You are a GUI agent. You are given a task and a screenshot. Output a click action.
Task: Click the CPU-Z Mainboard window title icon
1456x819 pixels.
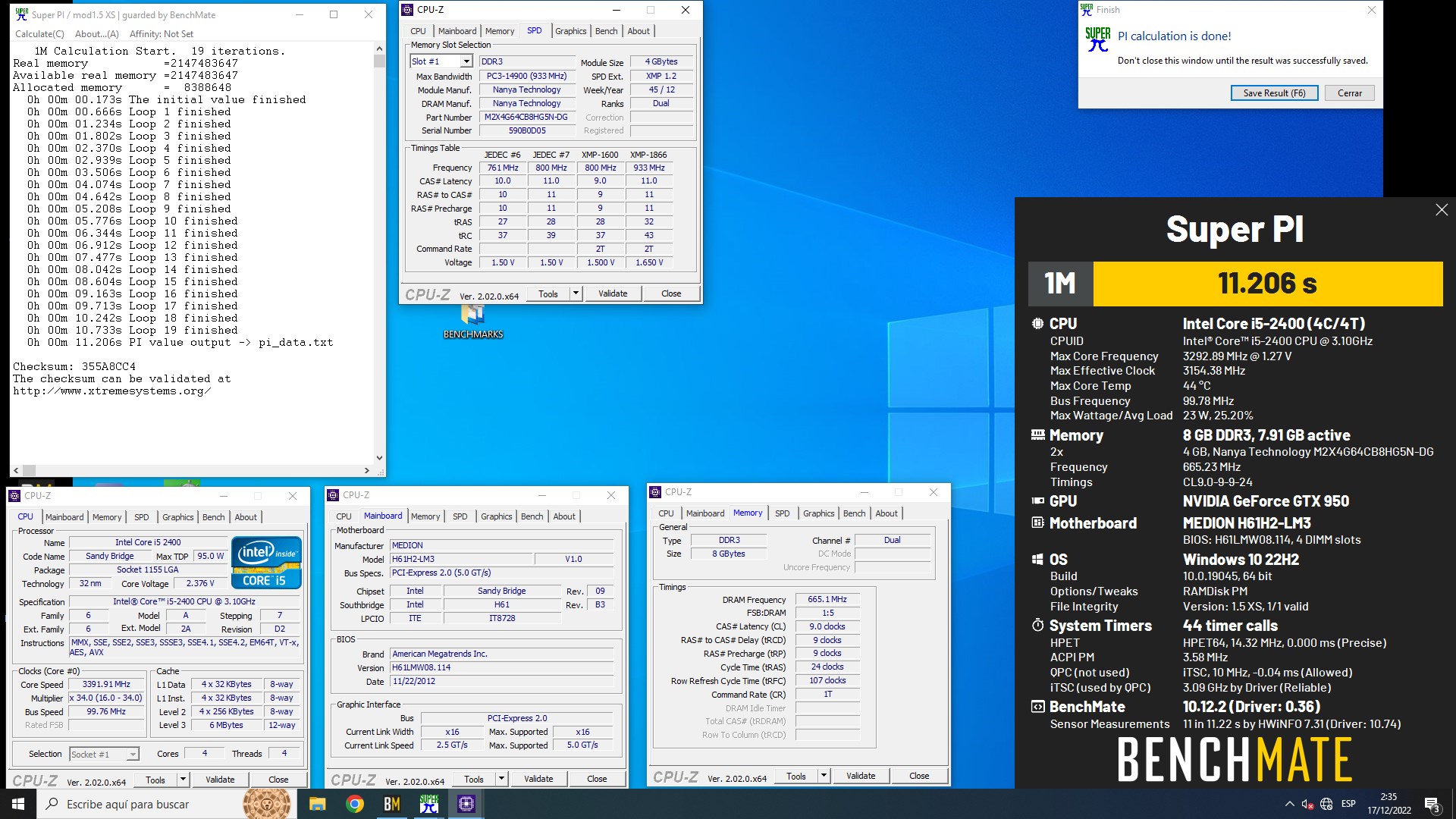(333, 495)
